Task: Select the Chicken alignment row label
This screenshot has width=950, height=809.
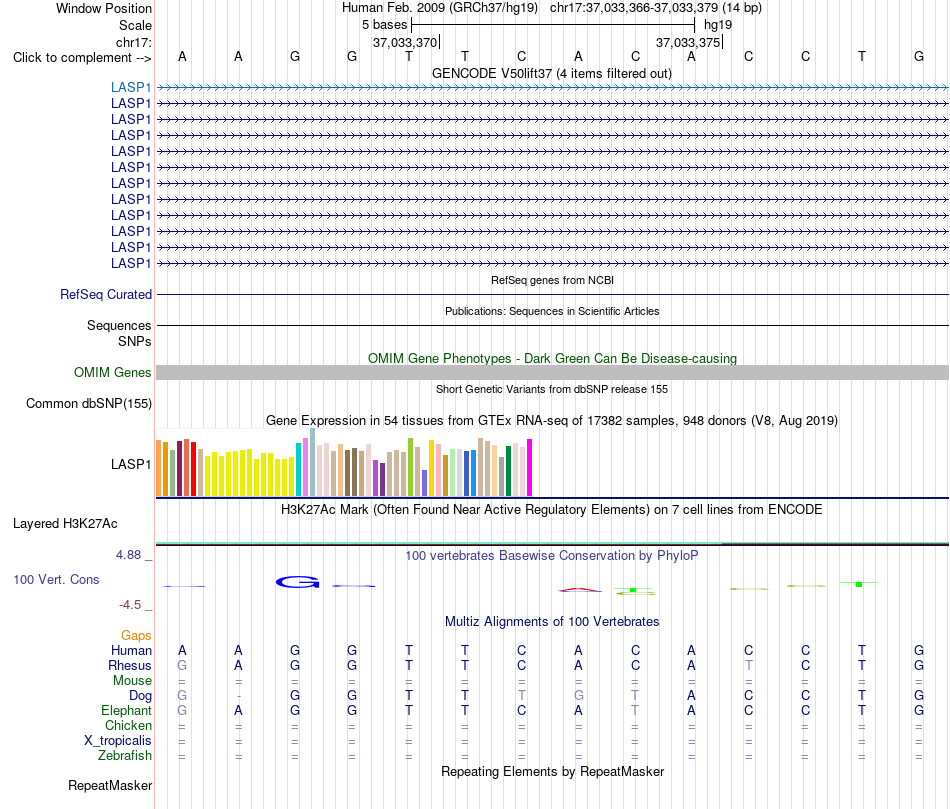Action: 128,725
